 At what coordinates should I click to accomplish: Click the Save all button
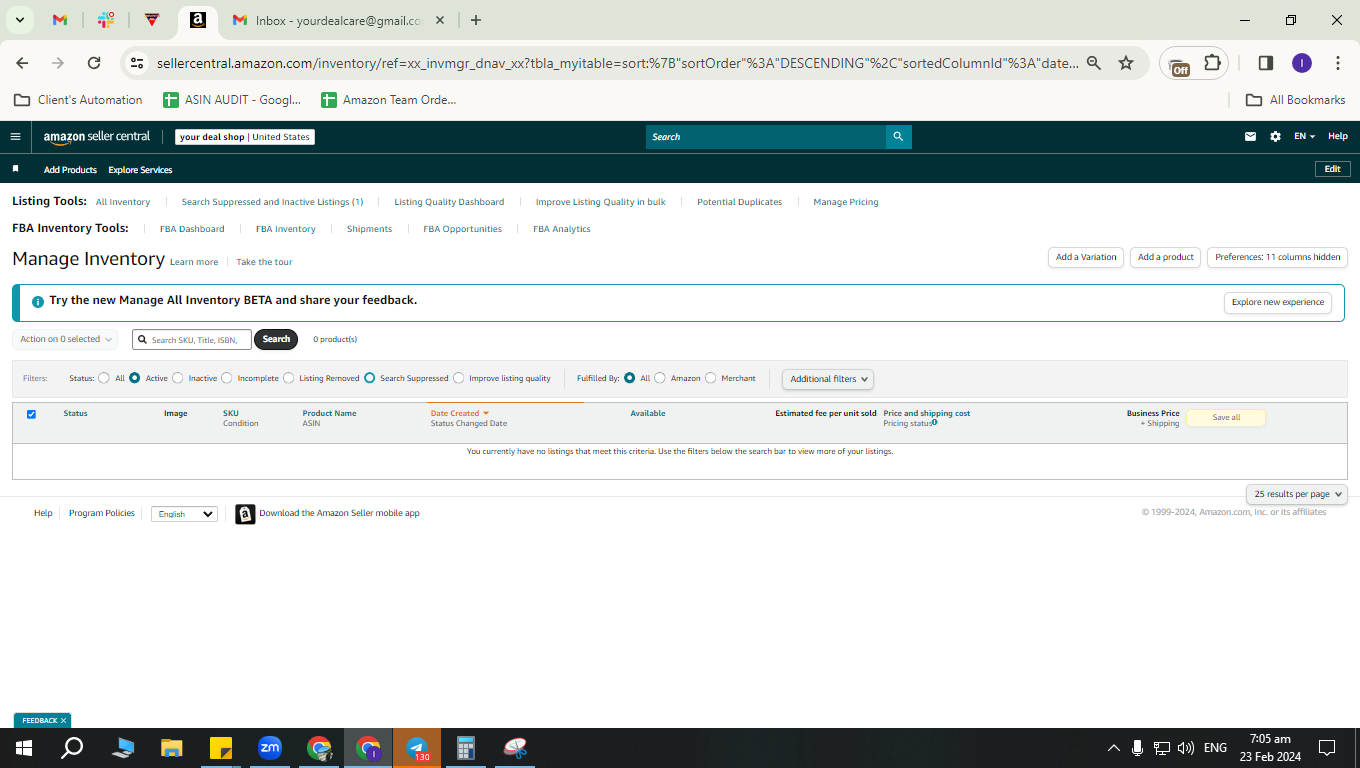1226,418
